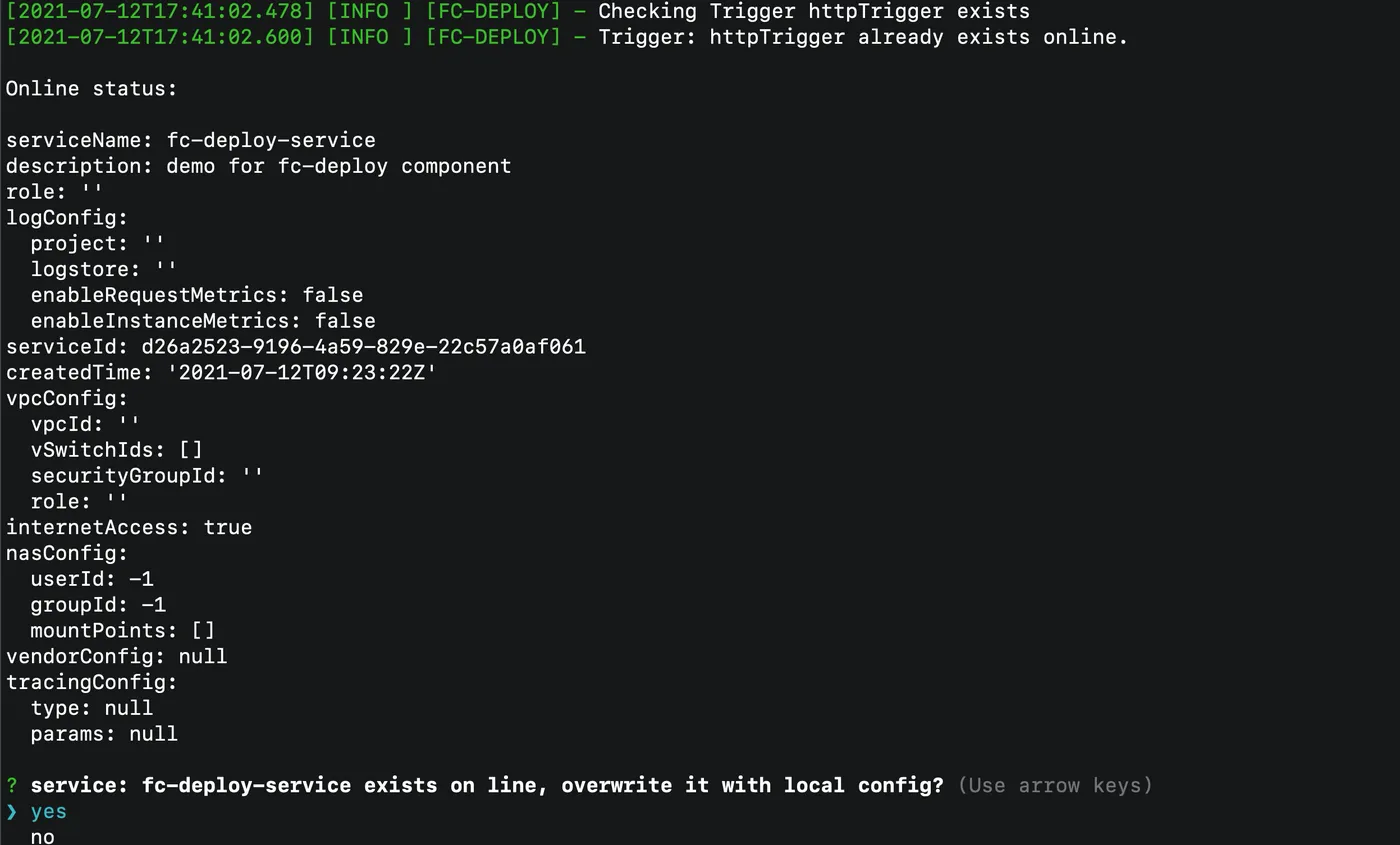
Task: Select the 'no' option in prompt
Action: click(42, 836)
